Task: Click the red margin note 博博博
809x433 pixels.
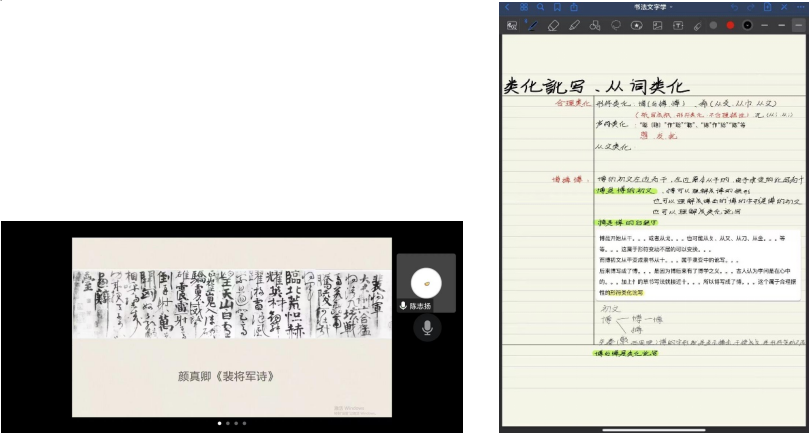Action: point(570,180)
